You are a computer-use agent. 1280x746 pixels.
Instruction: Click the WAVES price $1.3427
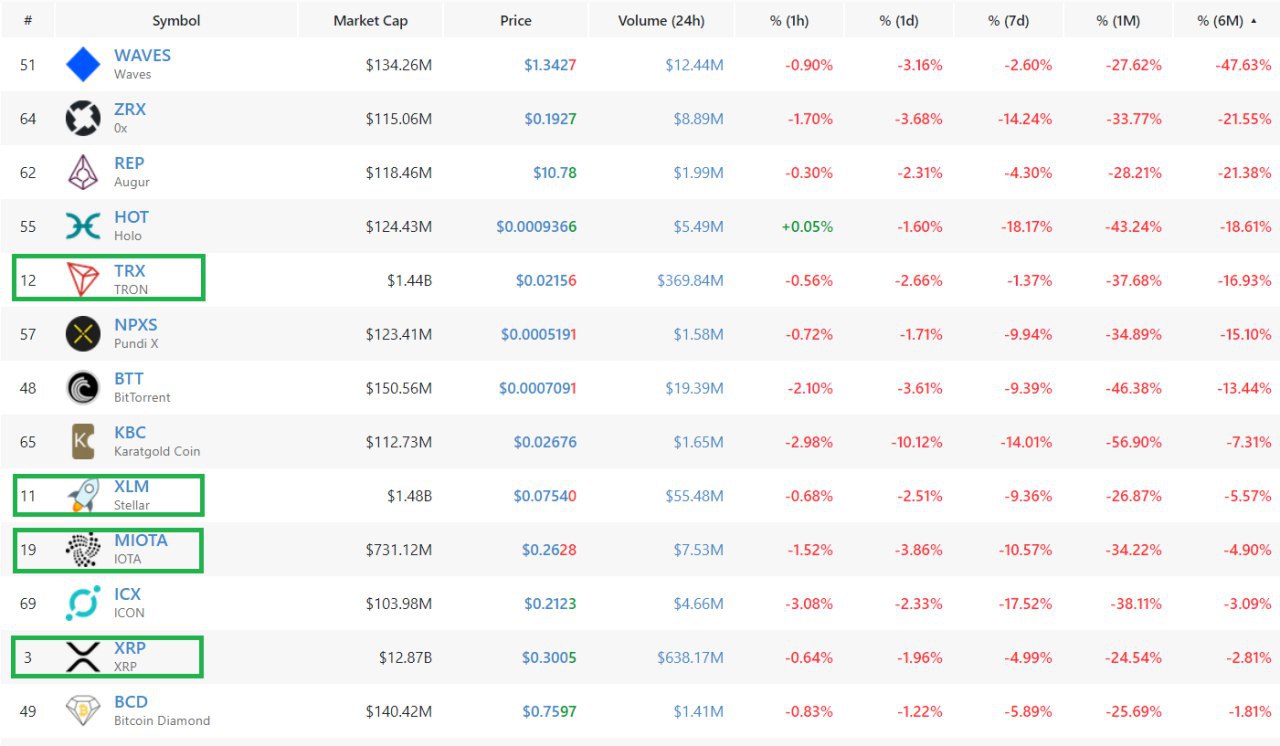pos(550,65)
